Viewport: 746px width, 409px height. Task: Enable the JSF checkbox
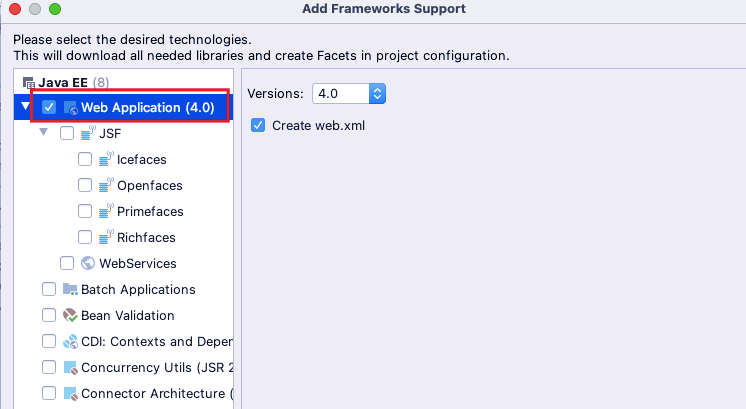coord(67,133)
